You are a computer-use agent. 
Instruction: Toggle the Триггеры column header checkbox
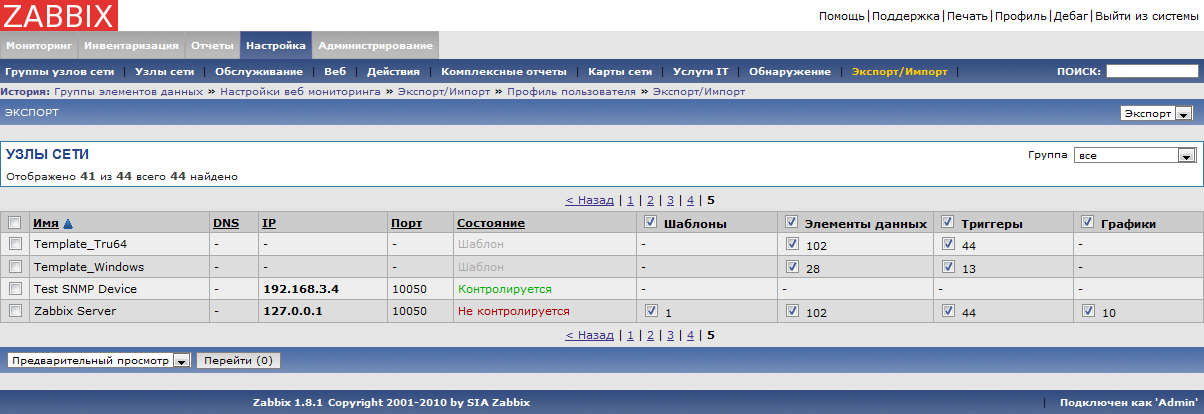point(948,222)
